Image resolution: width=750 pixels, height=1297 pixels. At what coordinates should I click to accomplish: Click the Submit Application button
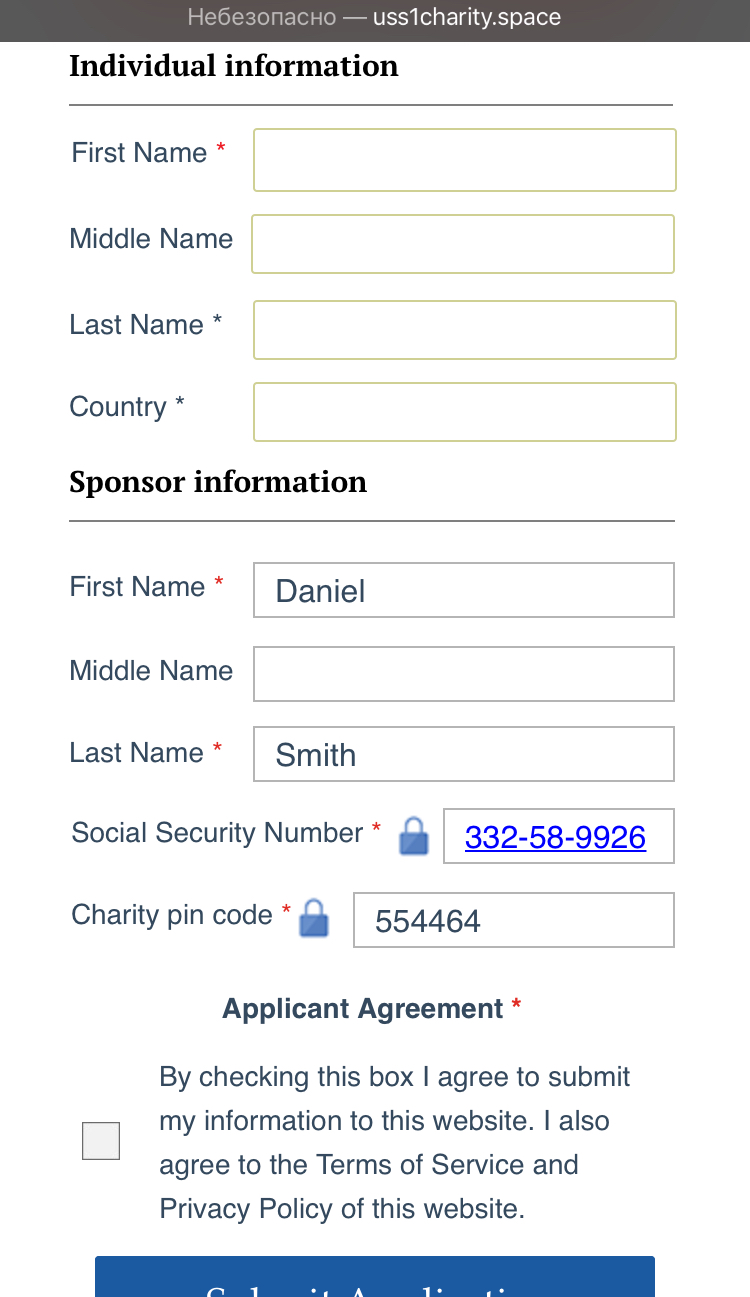pos(375,1277)
